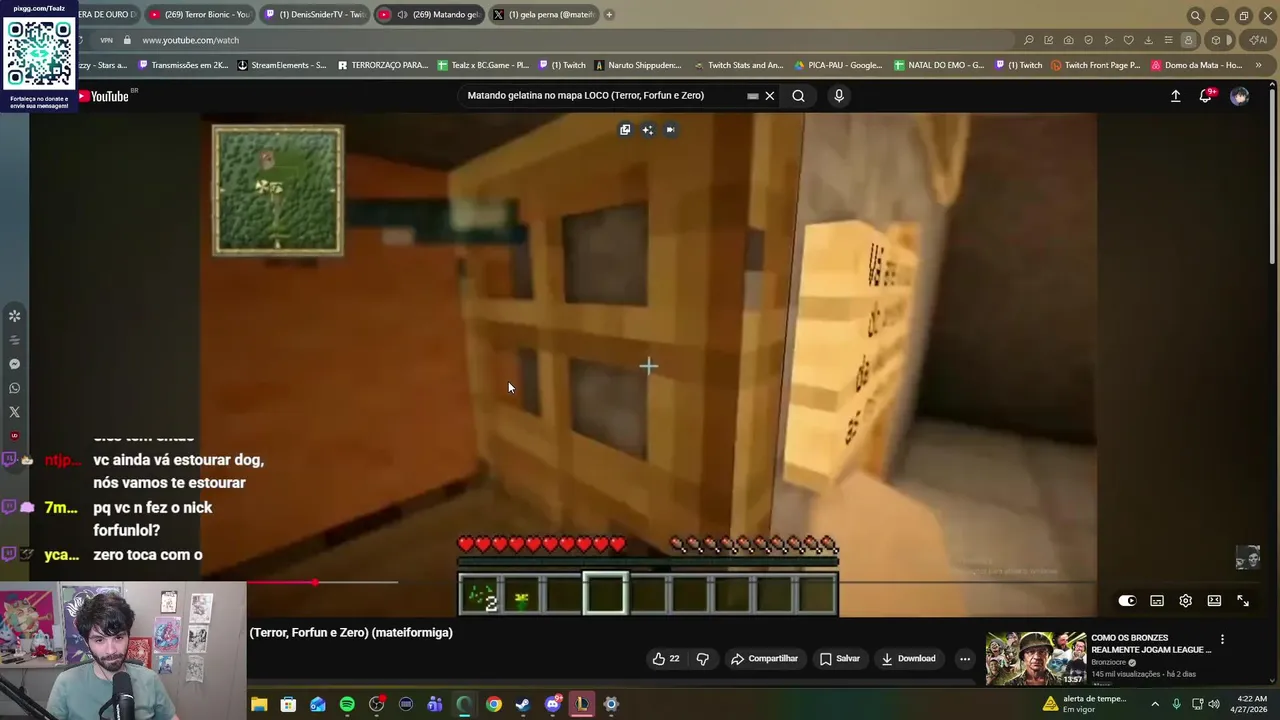Open more actions three-dot menu beside Download

965,659
